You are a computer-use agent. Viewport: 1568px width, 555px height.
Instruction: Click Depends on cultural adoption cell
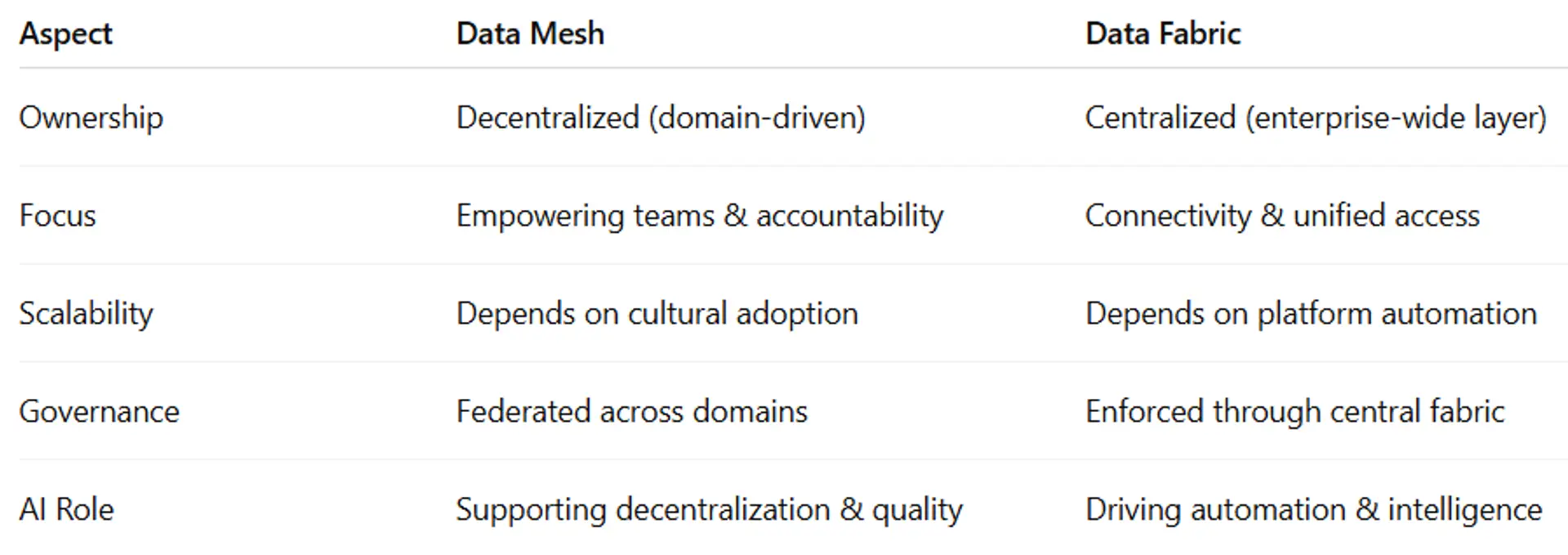click(657, 314)
